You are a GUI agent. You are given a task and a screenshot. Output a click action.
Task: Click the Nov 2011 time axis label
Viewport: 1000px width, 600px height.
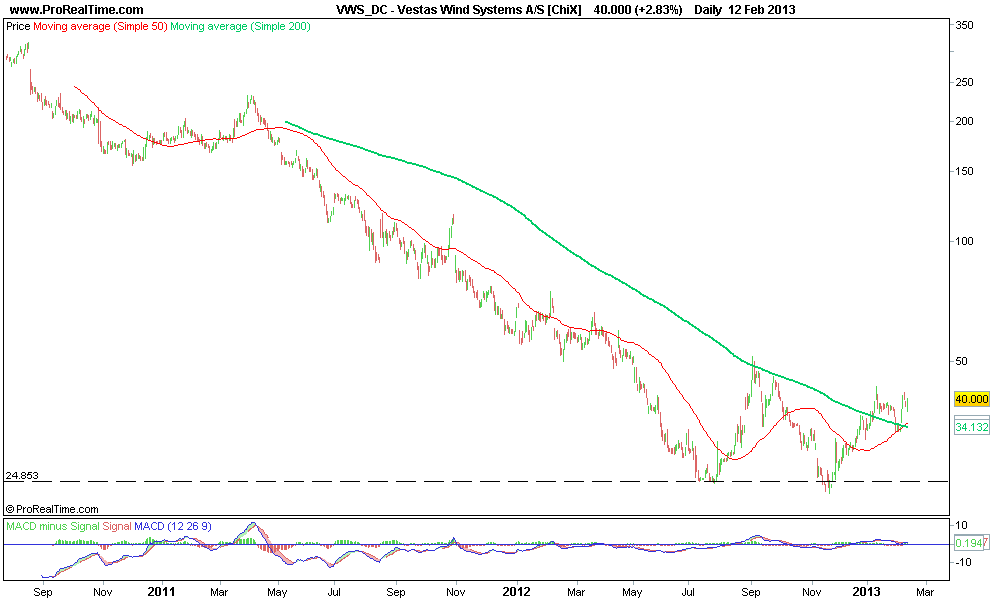tap(455, 592)
